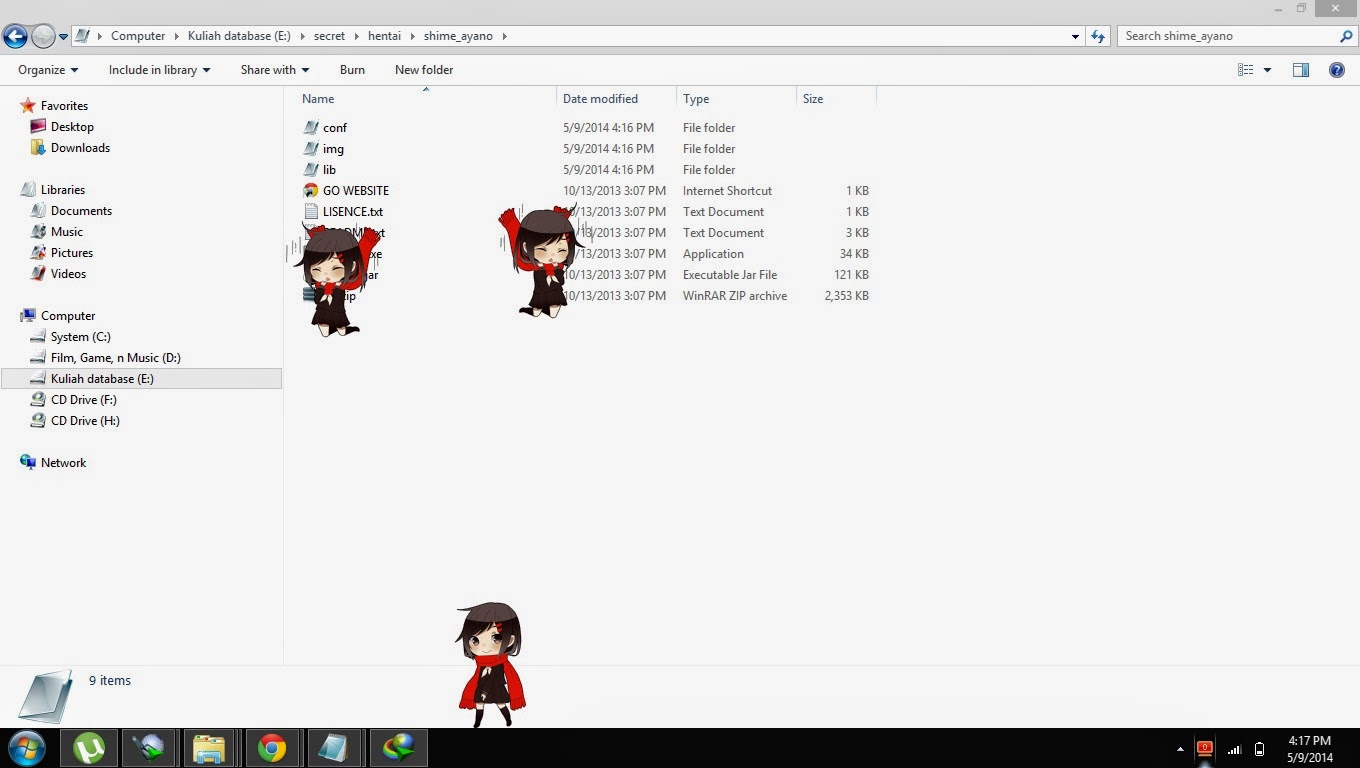1360x768 pixels.
Task: Click the network signal strength icon
Action: (1233, 748)
